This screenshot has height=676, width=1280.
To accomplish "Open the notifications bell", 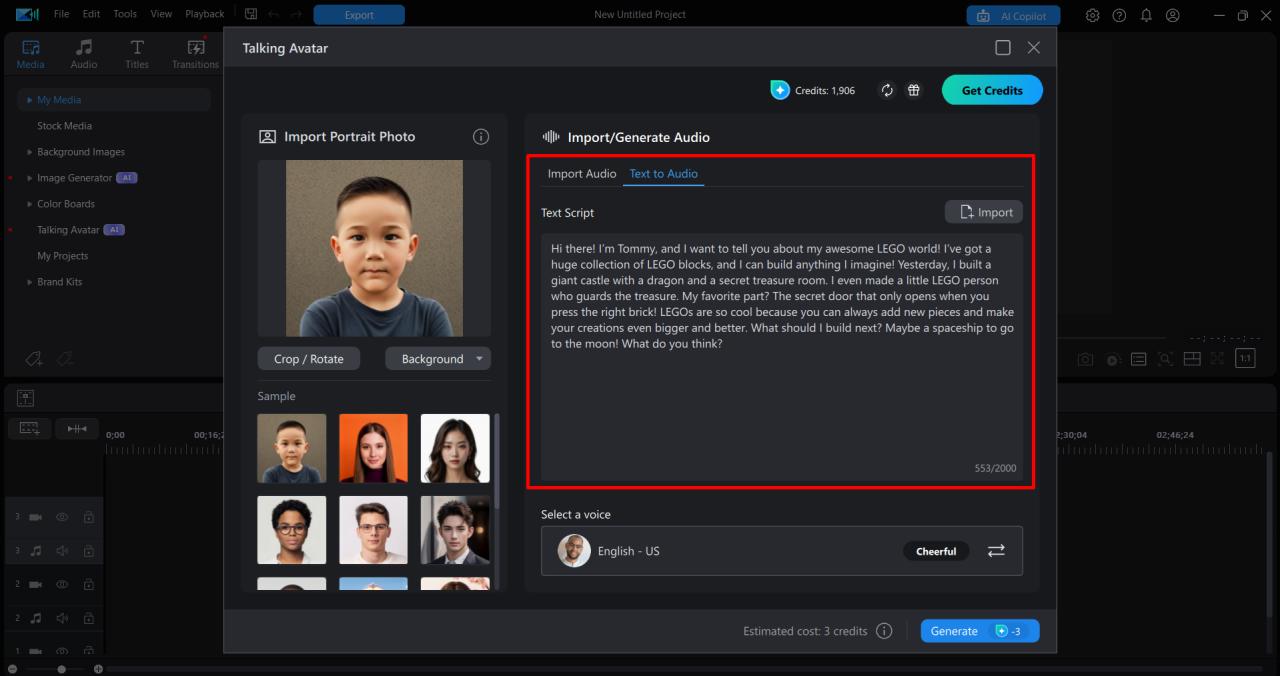I will [1146, 15].
